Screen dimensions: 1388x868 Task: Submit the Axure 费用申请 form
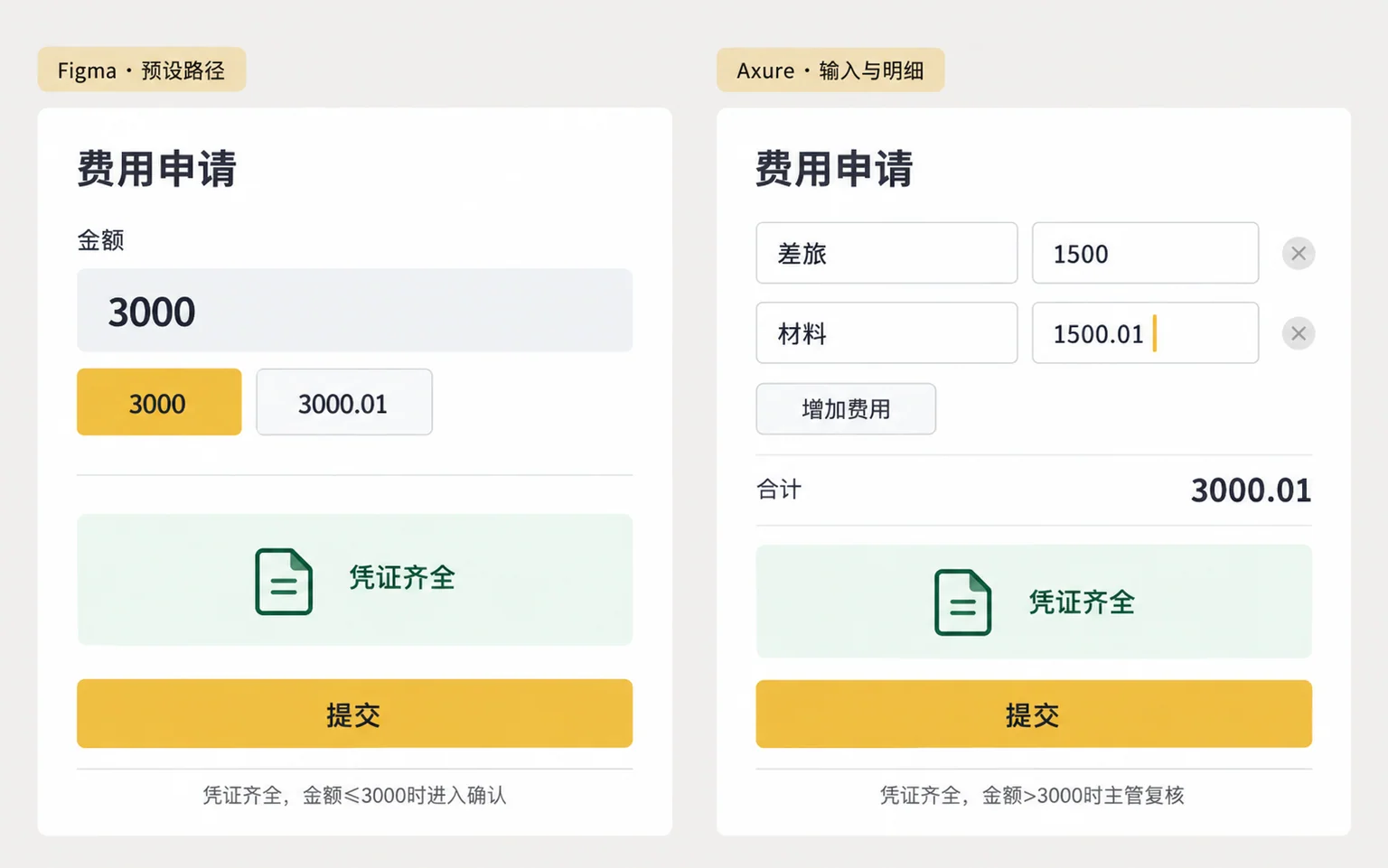pyautogui.click(x=1034, y=714)
